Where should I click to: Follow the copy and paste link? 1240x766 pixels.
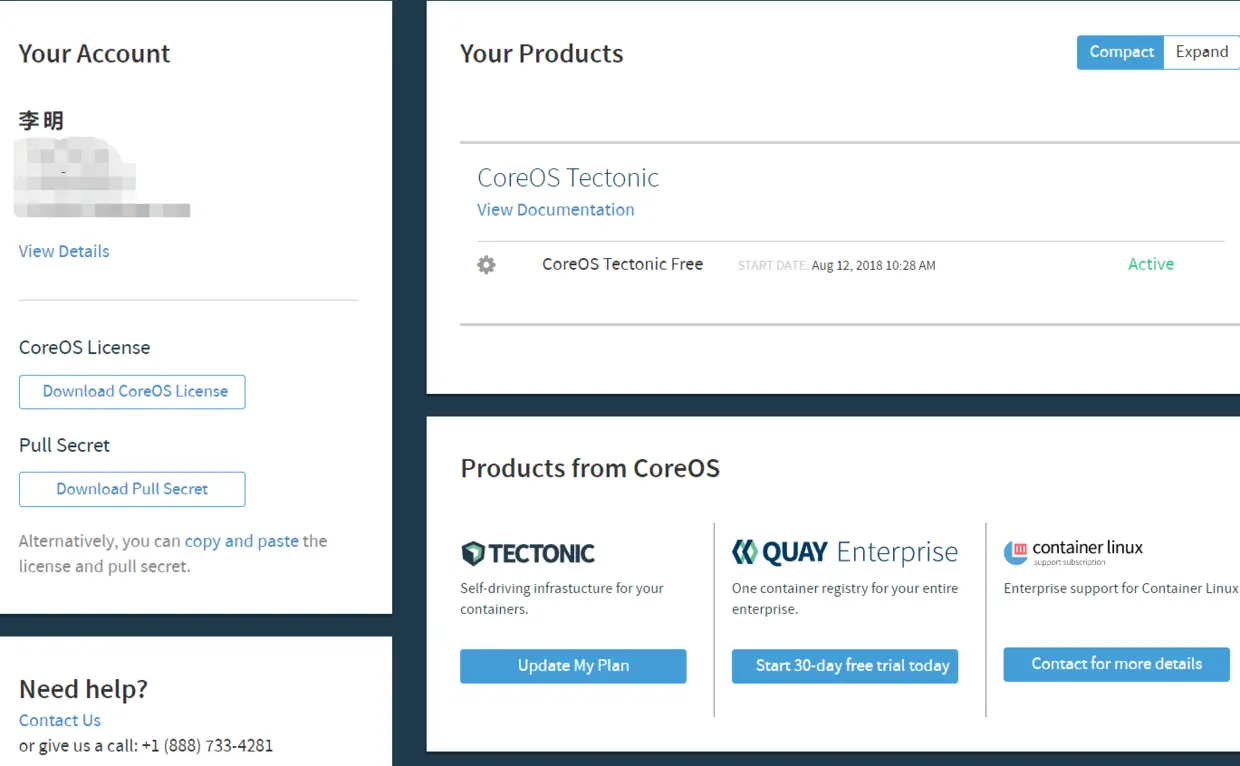click(x=242, y=541)
